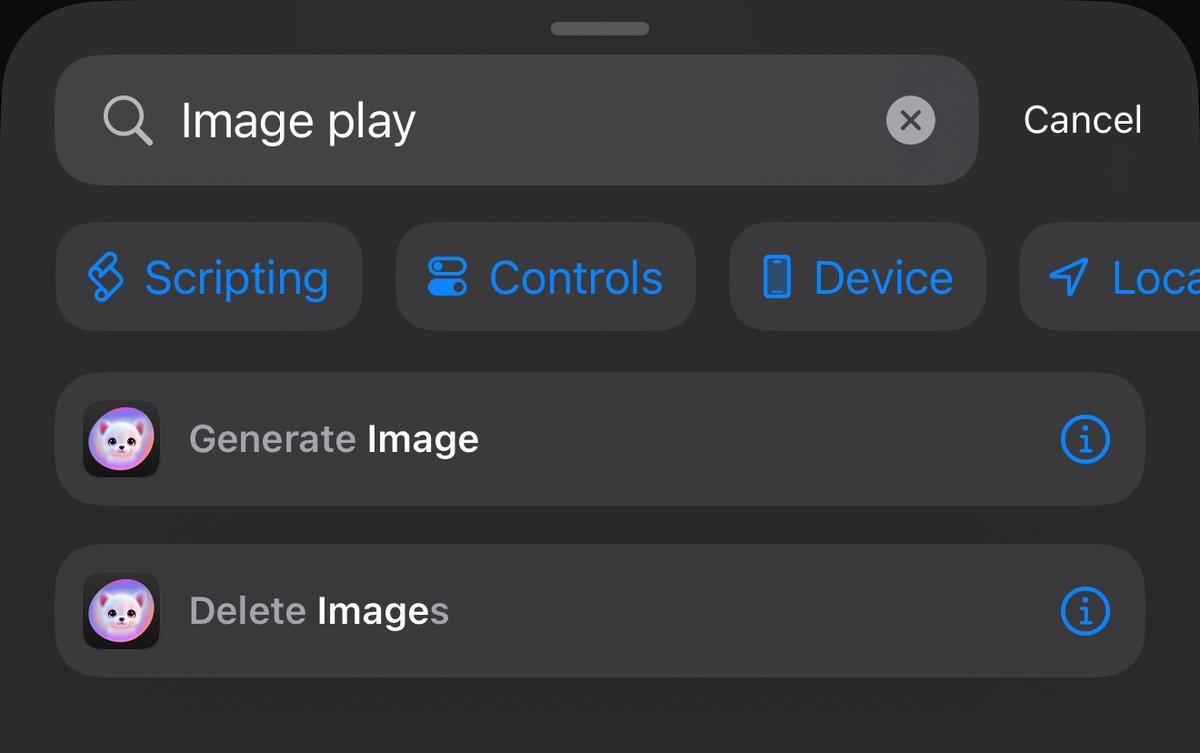This screenshot has width=1200, height=753.
Task: Show info for Delete Images
Action: [x=1085, y=611]
